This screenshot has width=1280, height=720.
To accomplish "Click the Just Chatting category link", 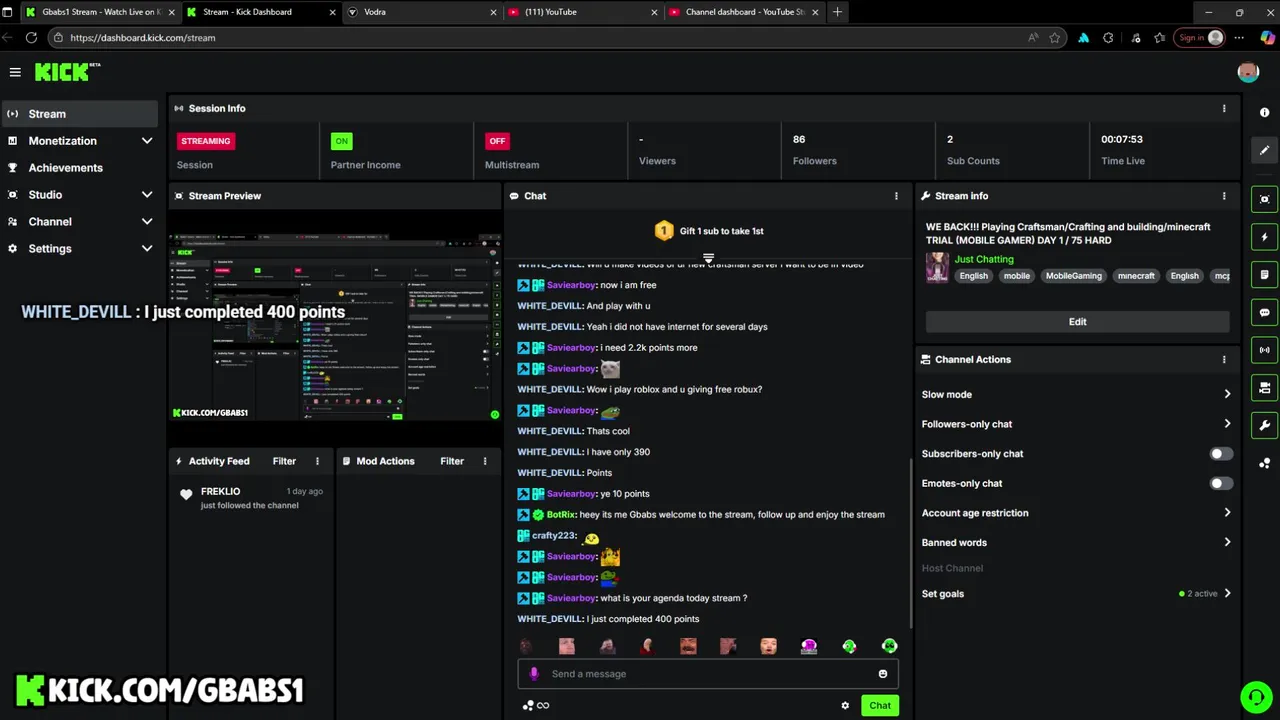I will [x=984, y=259].
